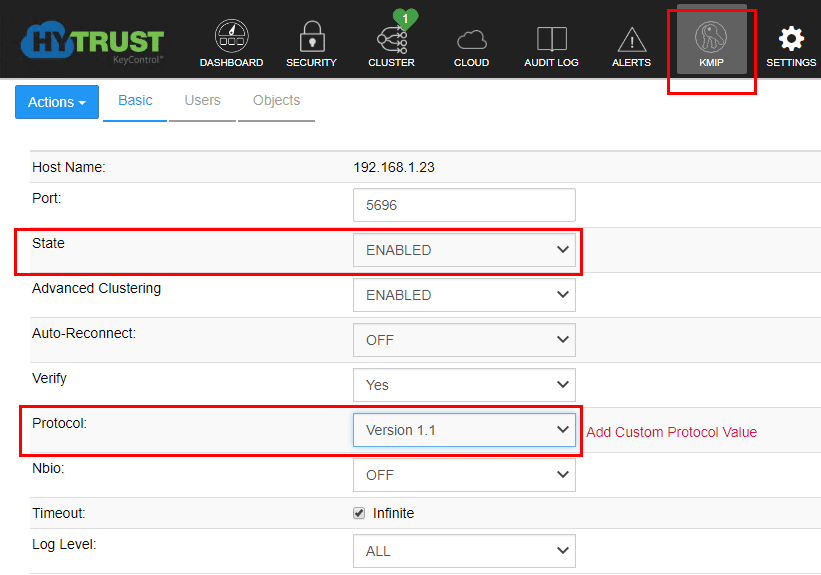The height and width of the screenshot is (575, 821).
Task: Open the Nbio dropdown
Action: coord(464,476)
